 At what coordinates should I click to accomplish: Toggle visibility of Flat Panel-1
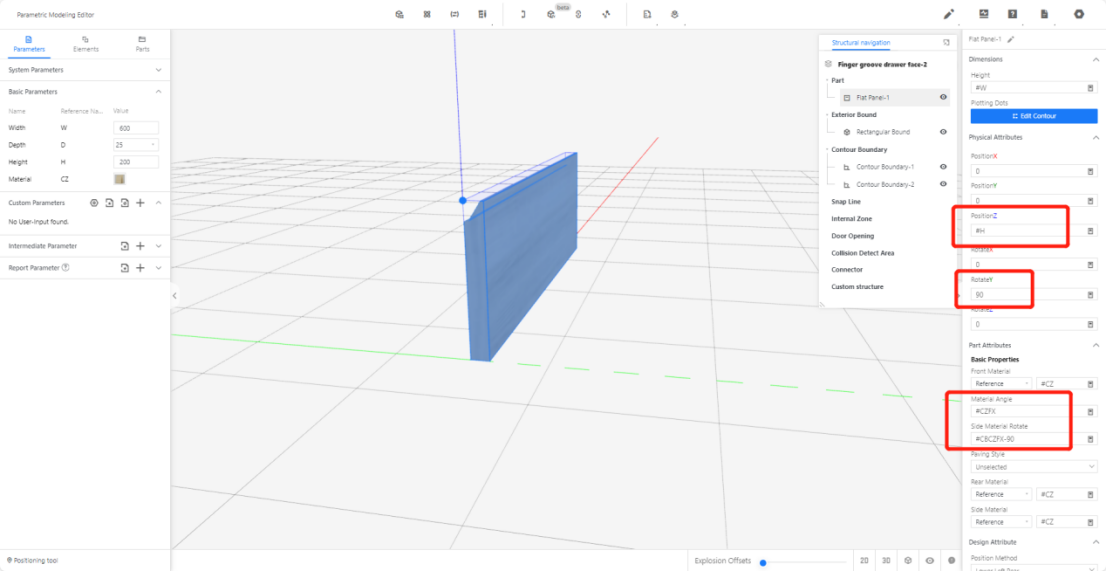click(x=943, y=97)
